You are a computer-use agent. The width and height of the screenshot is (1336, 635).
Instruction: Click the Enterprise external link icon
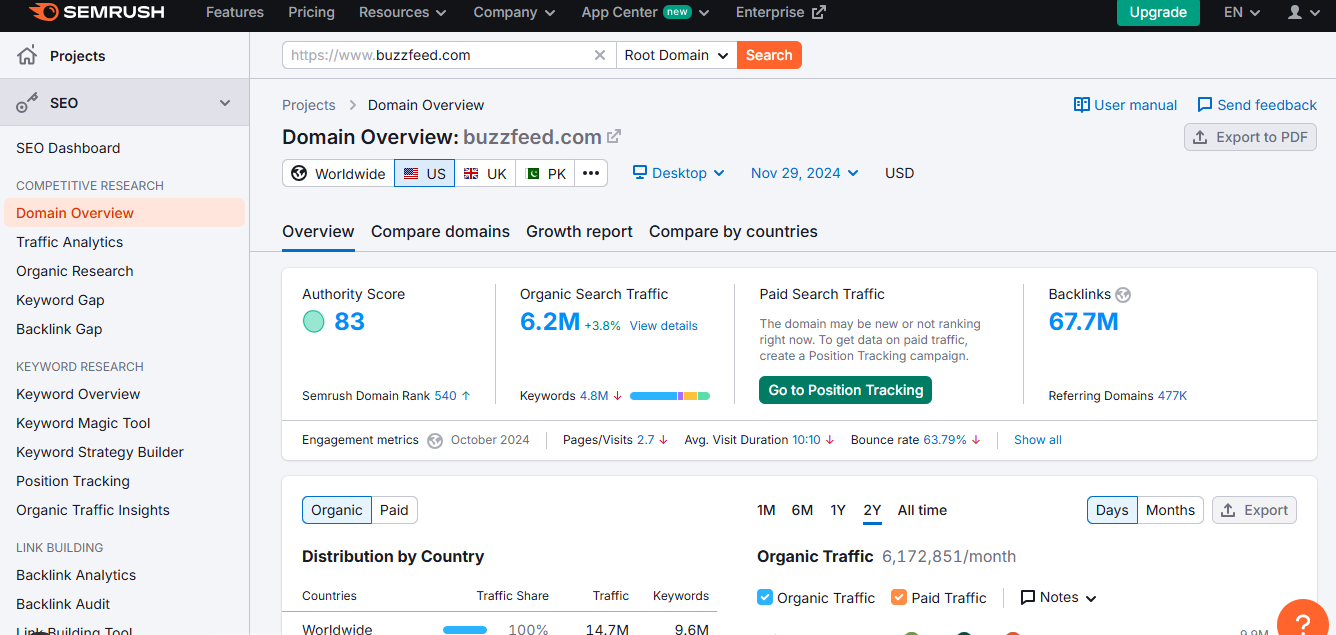[x=819, y=13]
